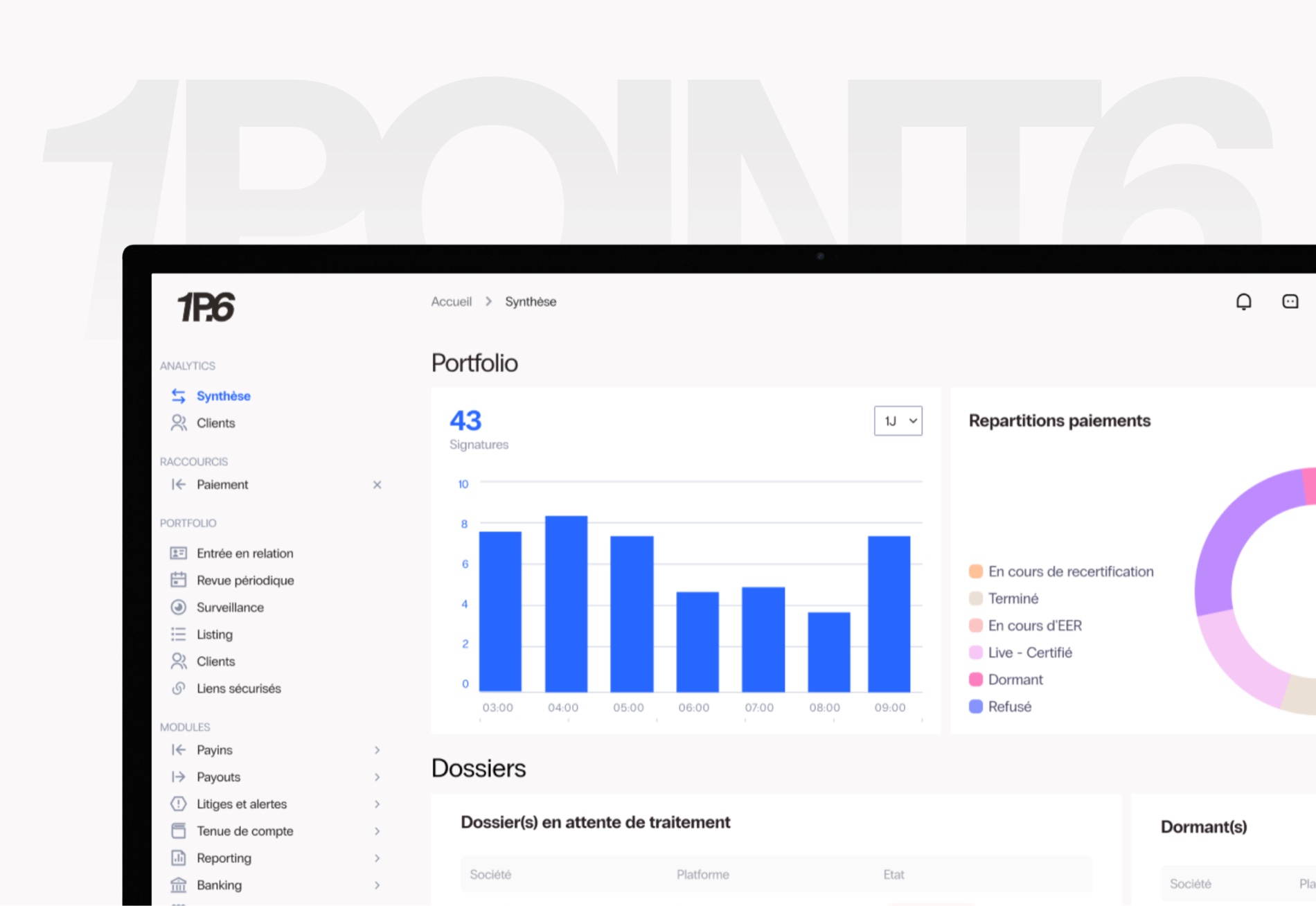Select Surveillance in Portfolio menu
1316x906 pixels.
tap(230, 607)
